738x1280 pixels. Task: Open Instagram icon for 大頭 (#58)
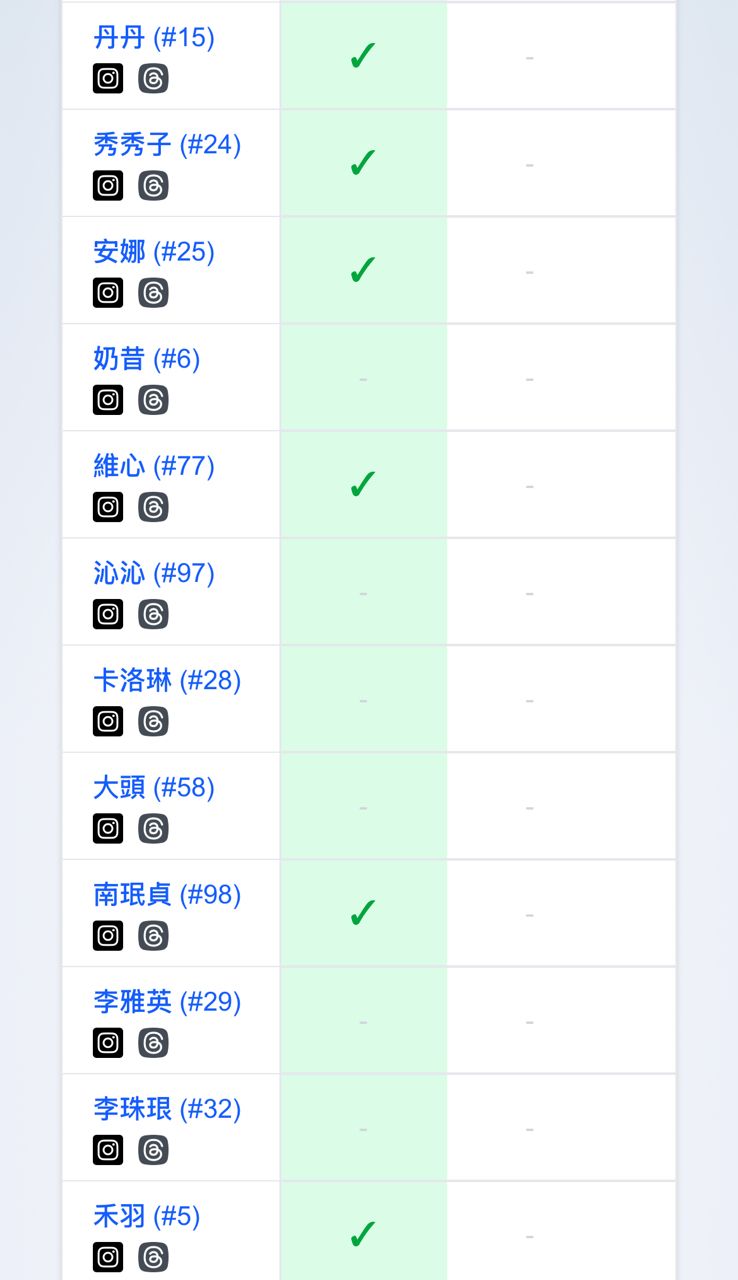[x=108, y=828]
